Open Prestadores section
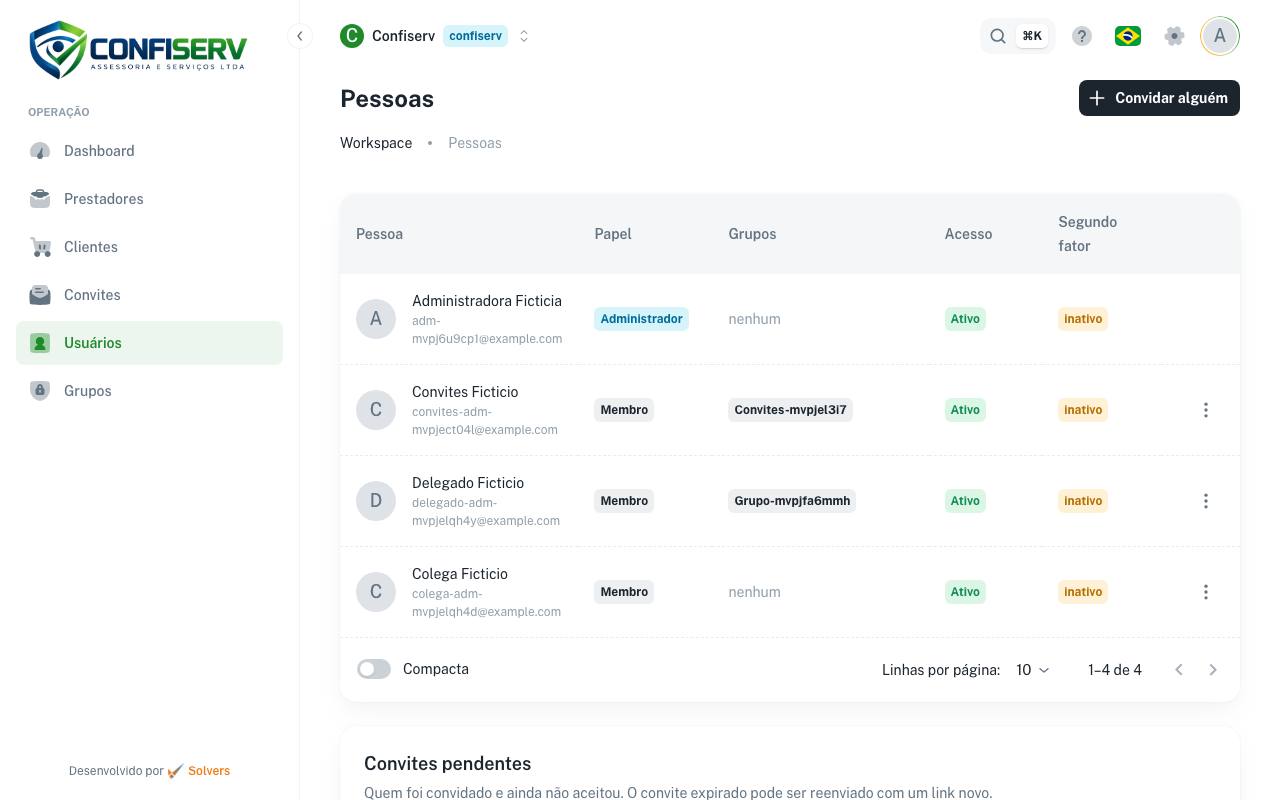Screen dimensions: 1280x800 [149, 199]
